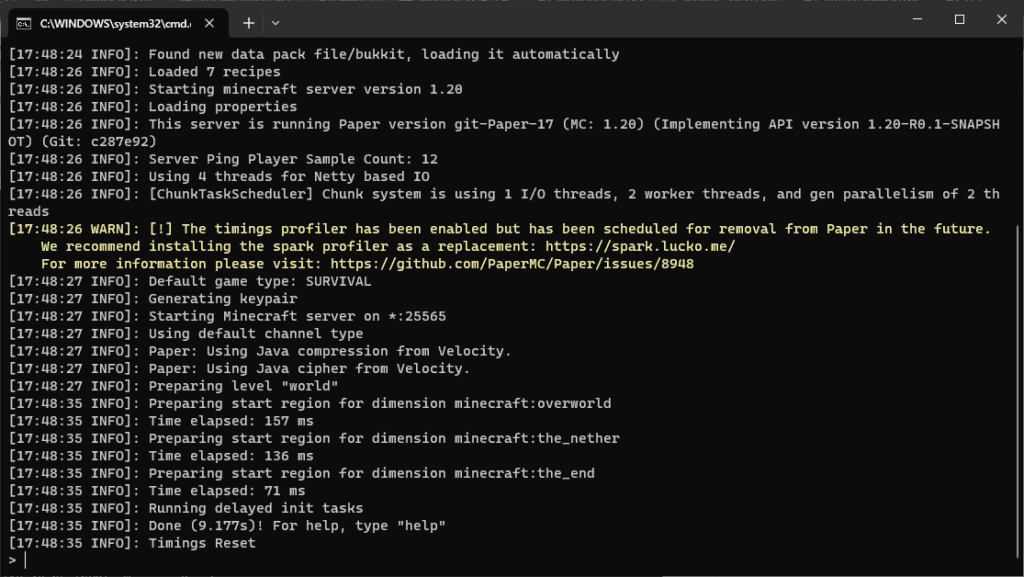Open the PaperMC GitHub issues 8948 link

512,264
